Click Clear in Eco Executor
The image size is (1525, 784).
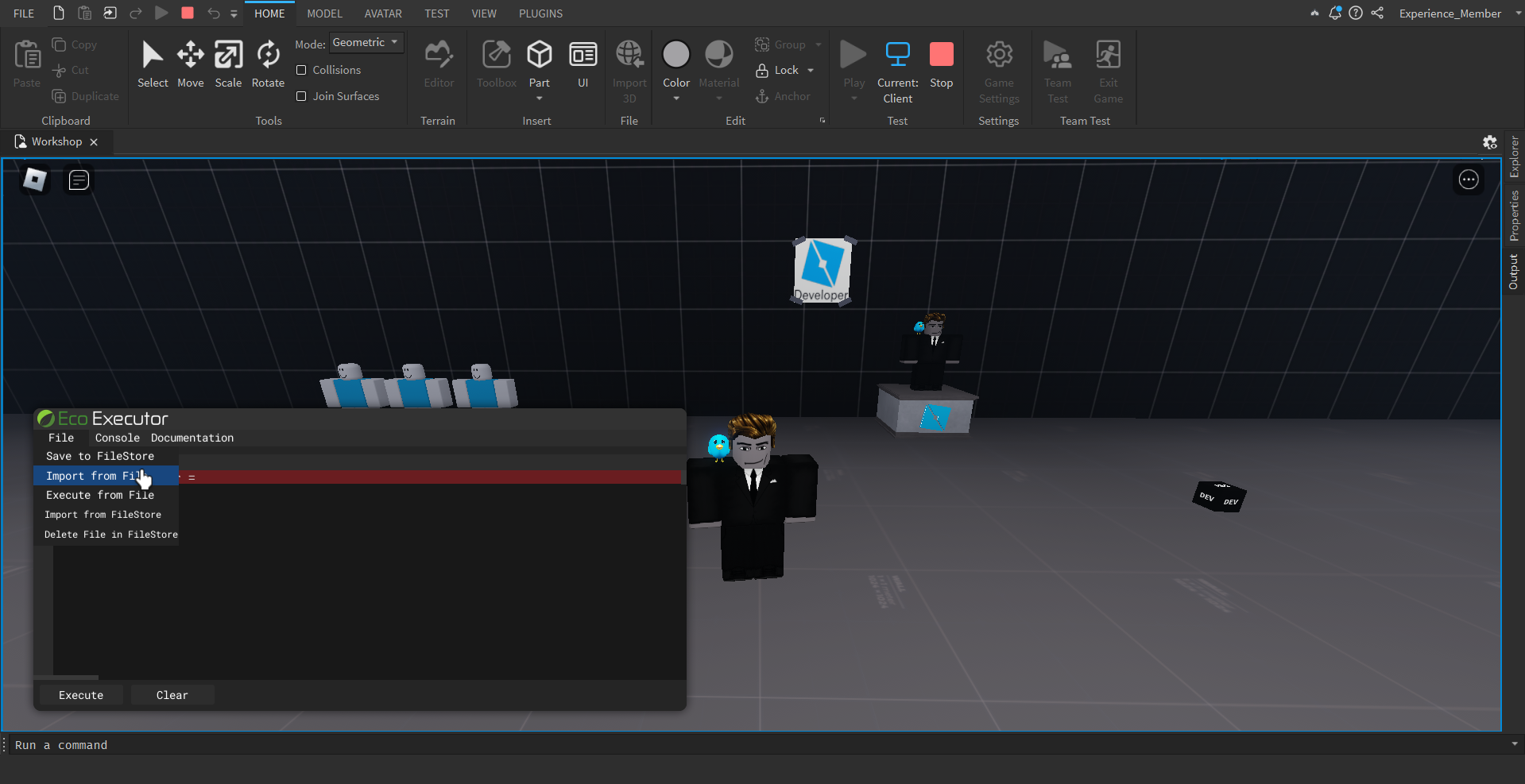(172, 695)
